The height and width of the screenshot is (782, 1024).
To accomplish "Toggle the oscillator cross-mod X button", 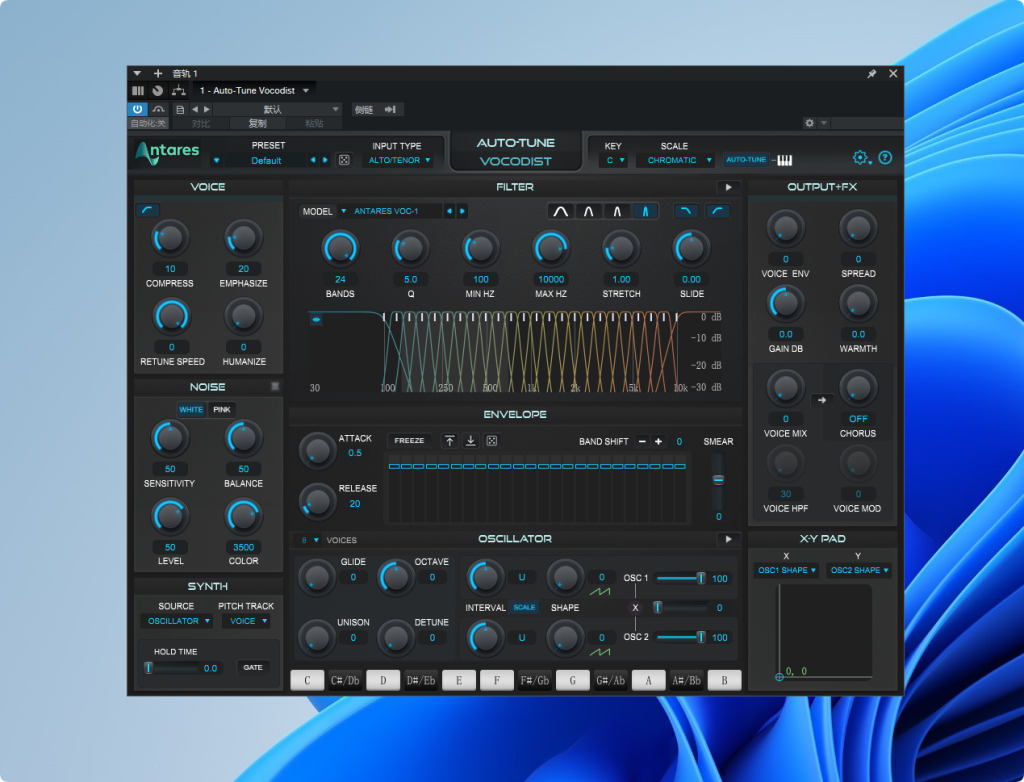I will pos(635,608).
